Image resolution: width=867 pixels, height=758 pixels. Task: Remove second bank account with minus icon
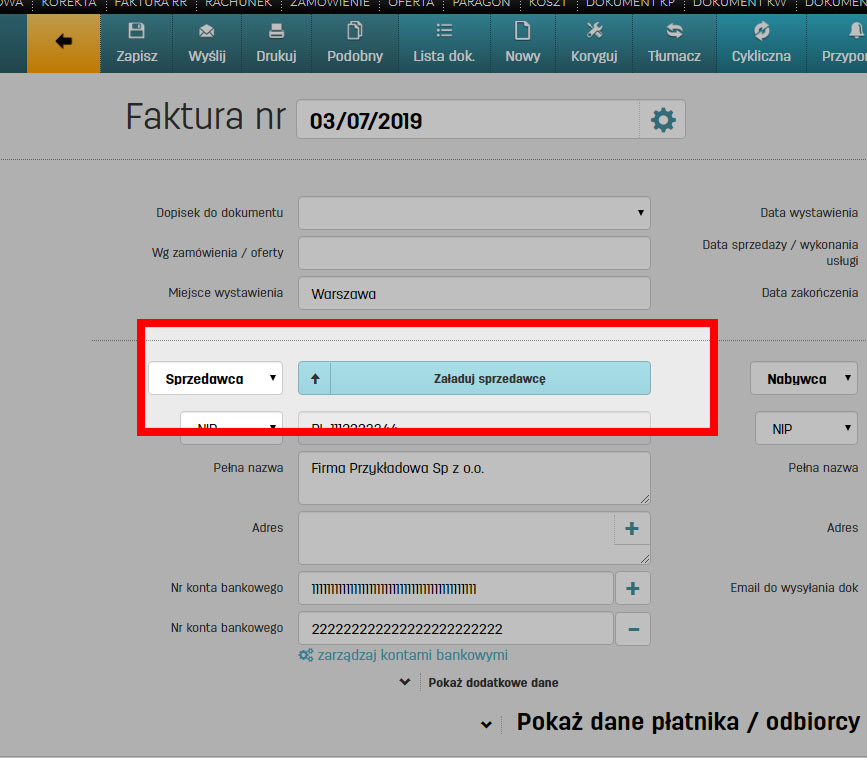(x=632, y=628)
